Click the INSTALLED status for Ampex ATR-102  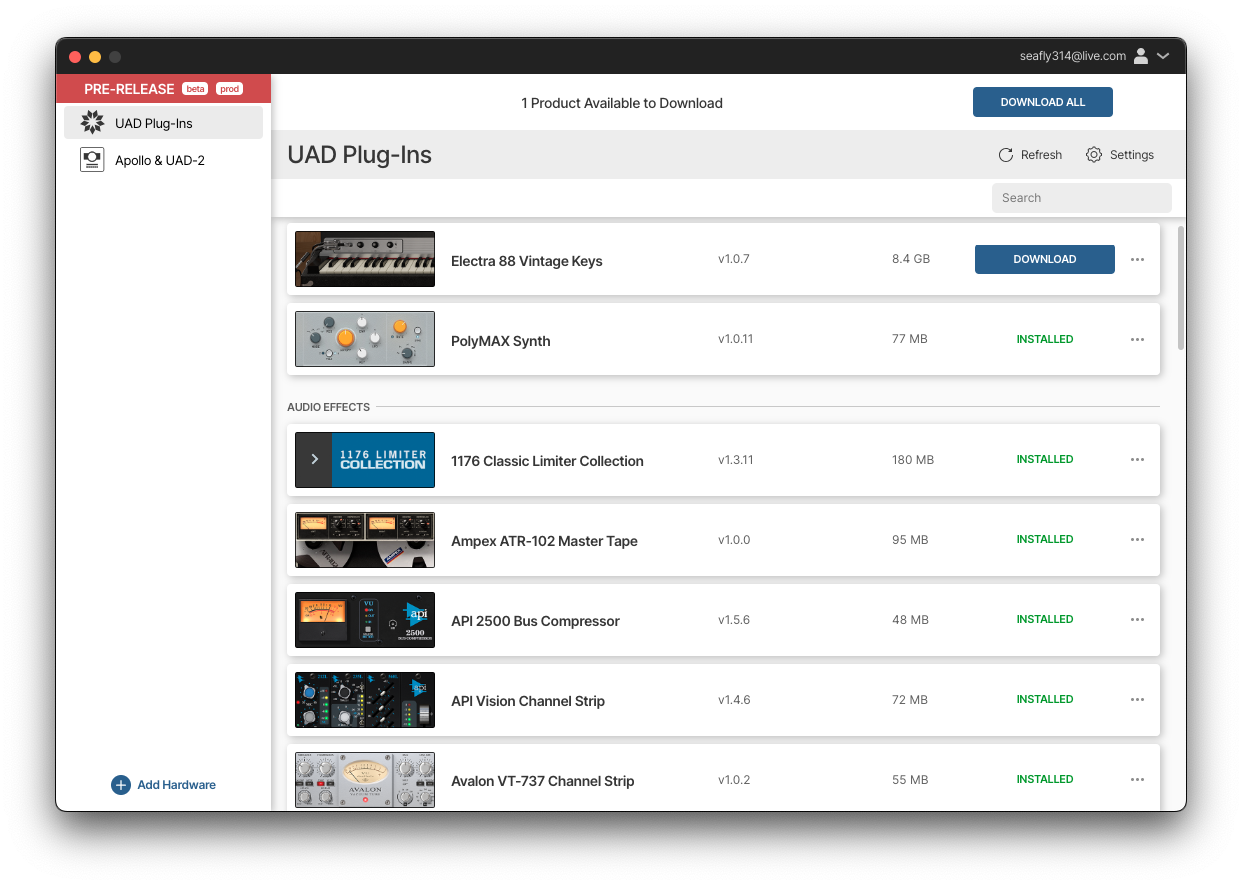point(1045,539)
